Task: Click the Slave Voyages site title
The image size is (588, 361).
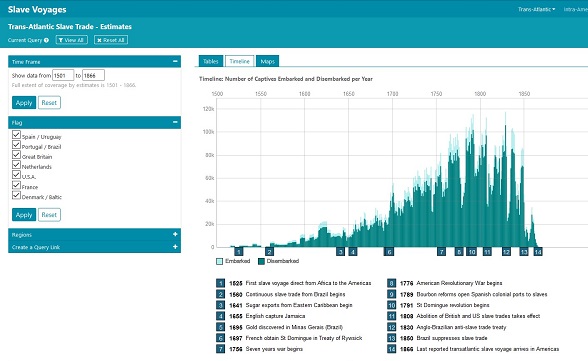Action: coord(37,10)
